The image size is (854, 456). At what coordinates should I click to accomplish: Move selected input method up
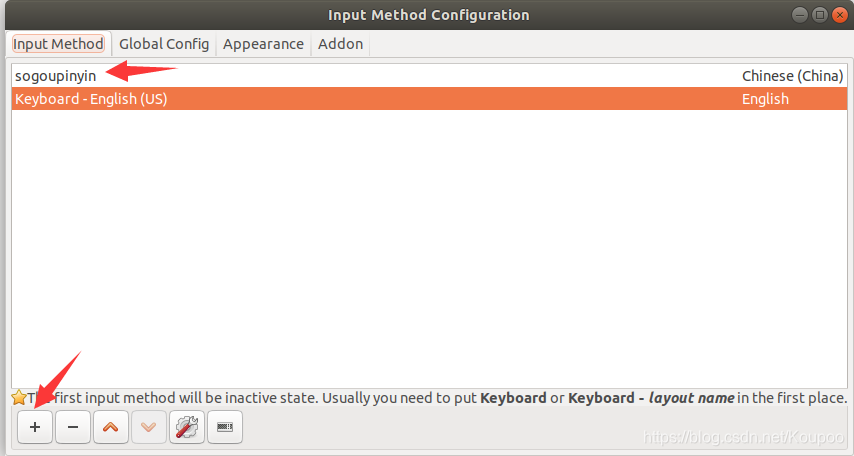click(111, 427)
